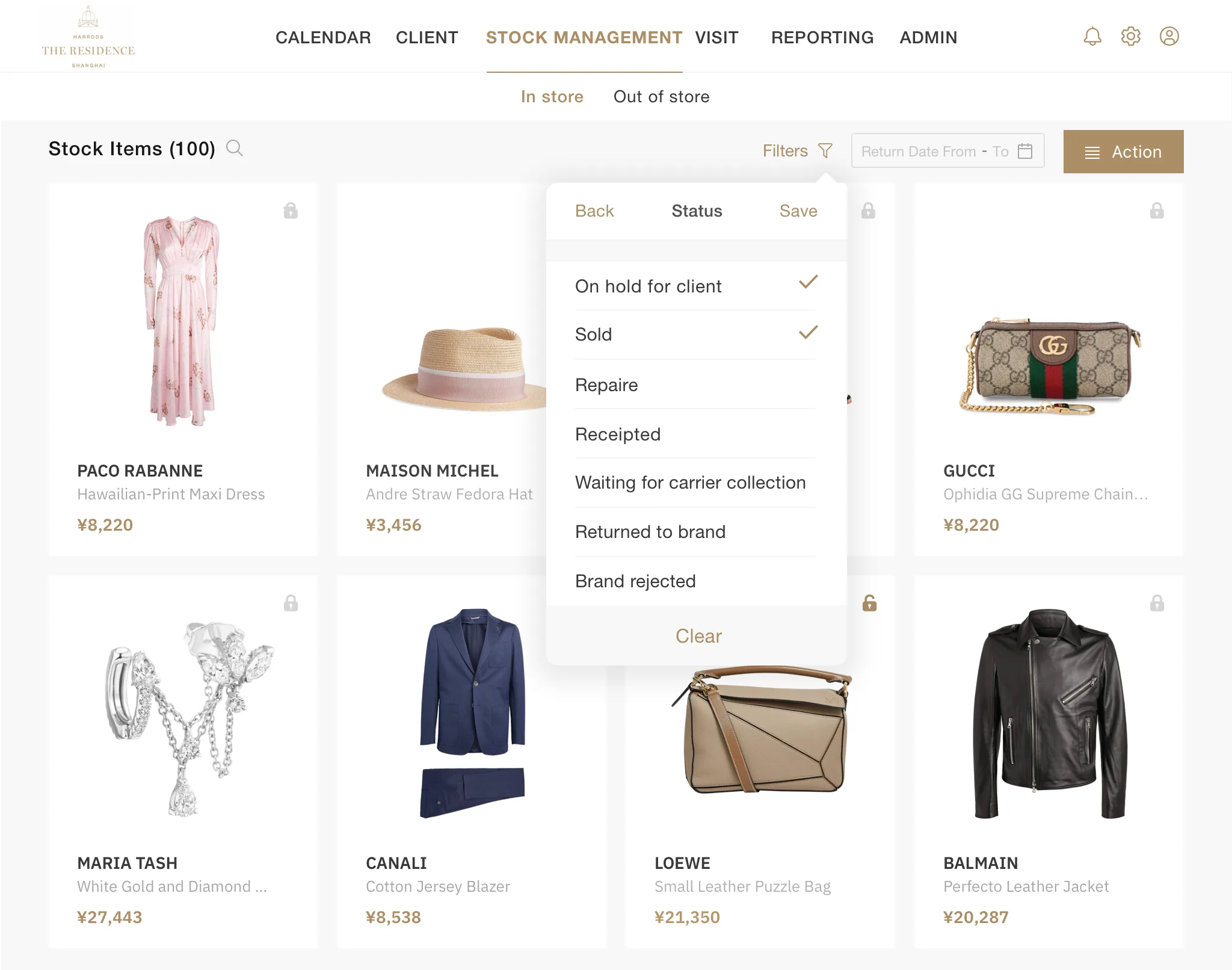Switch to Out of store tab
1232x970 pixels.
point(661,96)
